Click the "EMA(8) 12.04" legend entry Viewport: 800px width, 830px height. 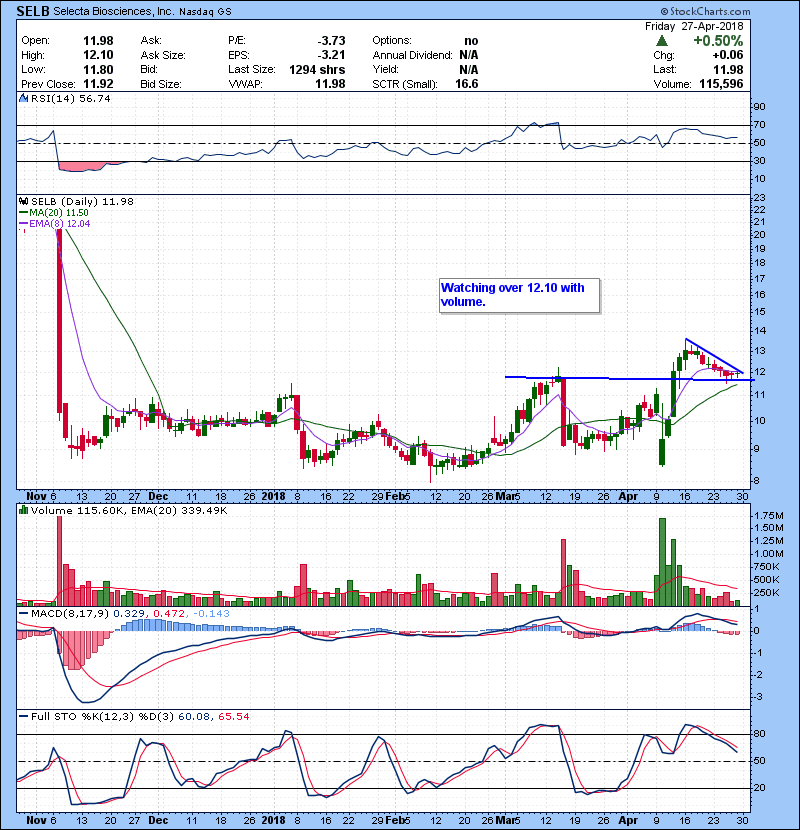pyautogui.click(x=59, y=223)
